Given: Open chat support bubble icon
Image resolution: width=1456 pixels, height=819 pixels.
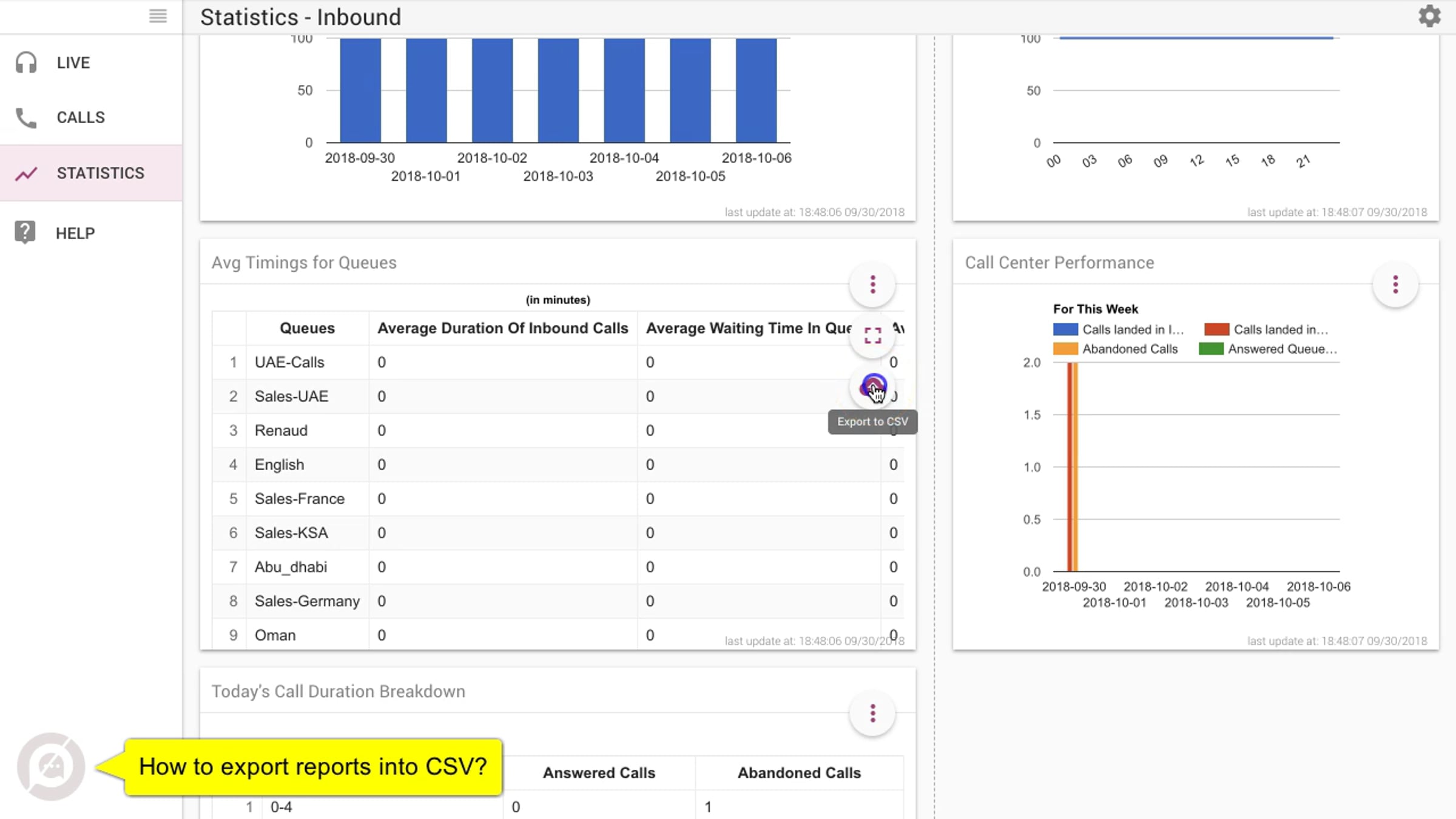Looking at the screenshot, I should pos(51,766).
